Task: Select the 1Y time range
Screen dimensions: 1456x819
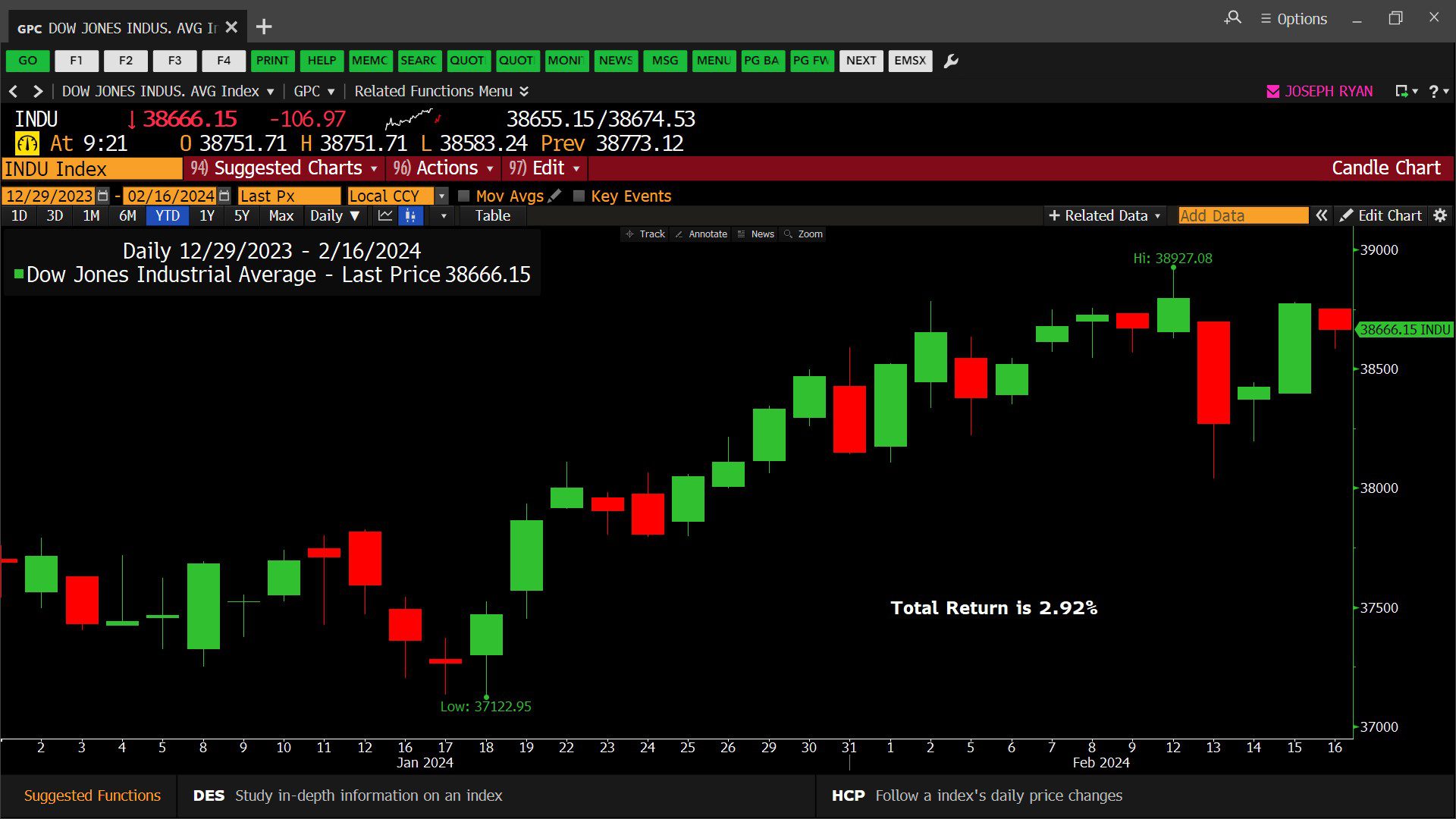Action: (207, 215)
